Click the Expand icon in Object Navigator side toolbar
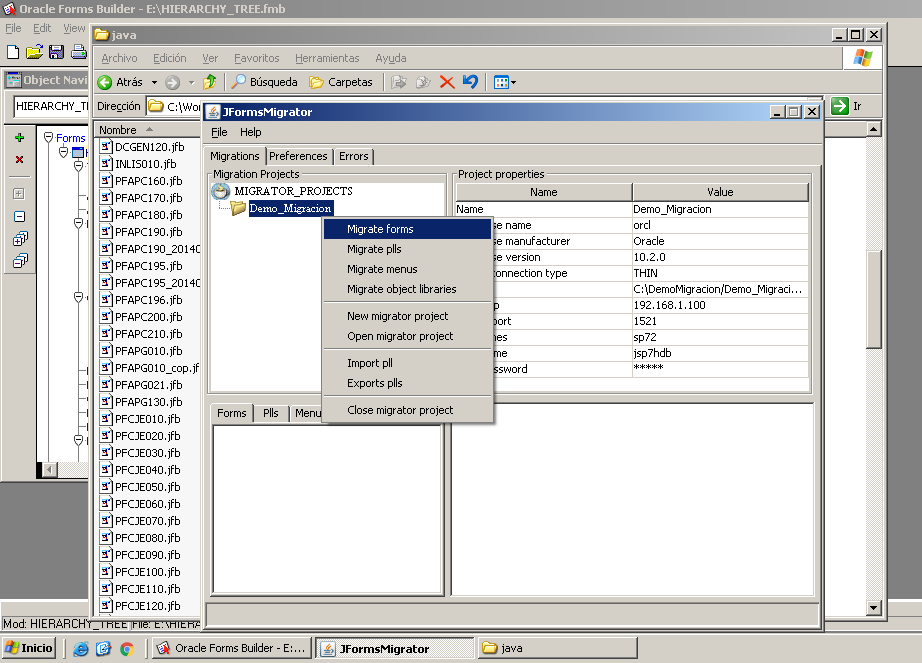 click(x=19, y=193)
